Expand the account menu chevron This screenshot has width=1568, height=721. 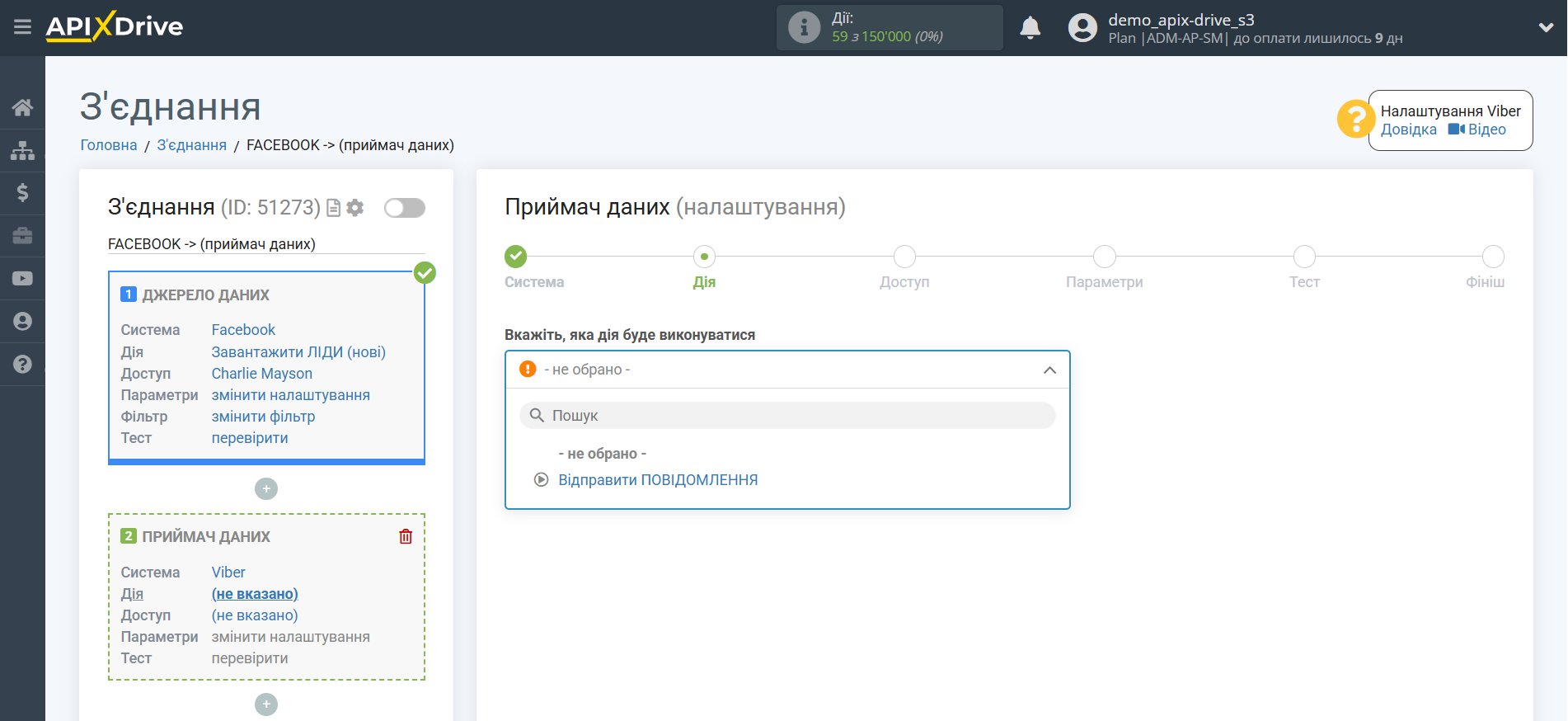click(1546, 27)
